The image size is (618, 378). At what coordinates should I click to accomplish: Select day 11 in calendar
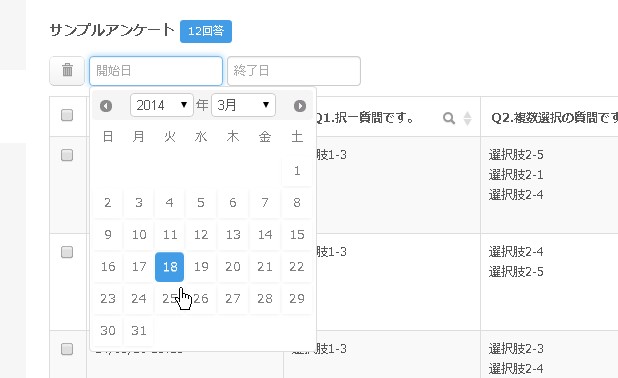point(169,235)
